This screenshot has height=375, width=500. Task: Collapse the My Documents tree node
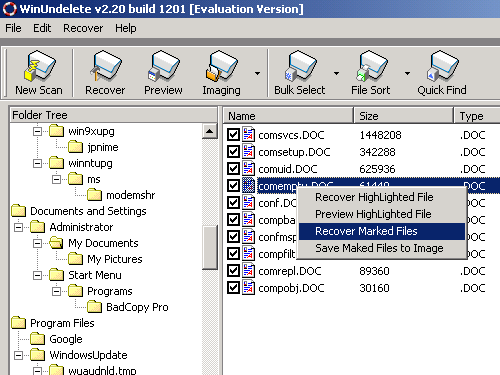37,243
